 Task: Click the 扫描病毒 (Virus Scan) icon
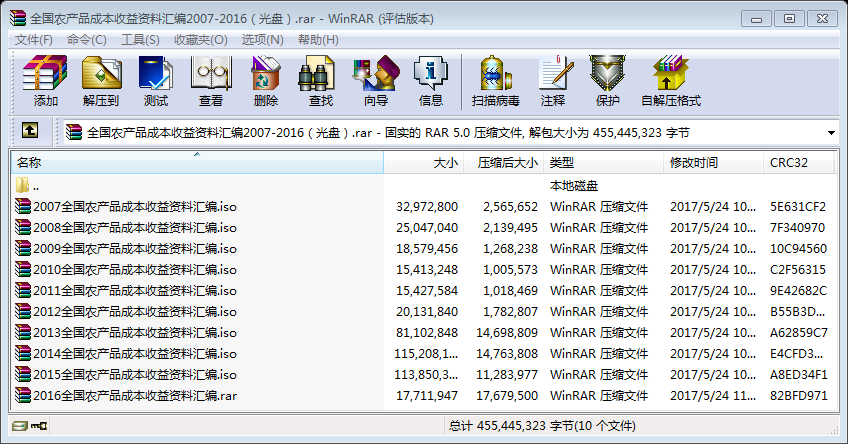tap(495, 73)
